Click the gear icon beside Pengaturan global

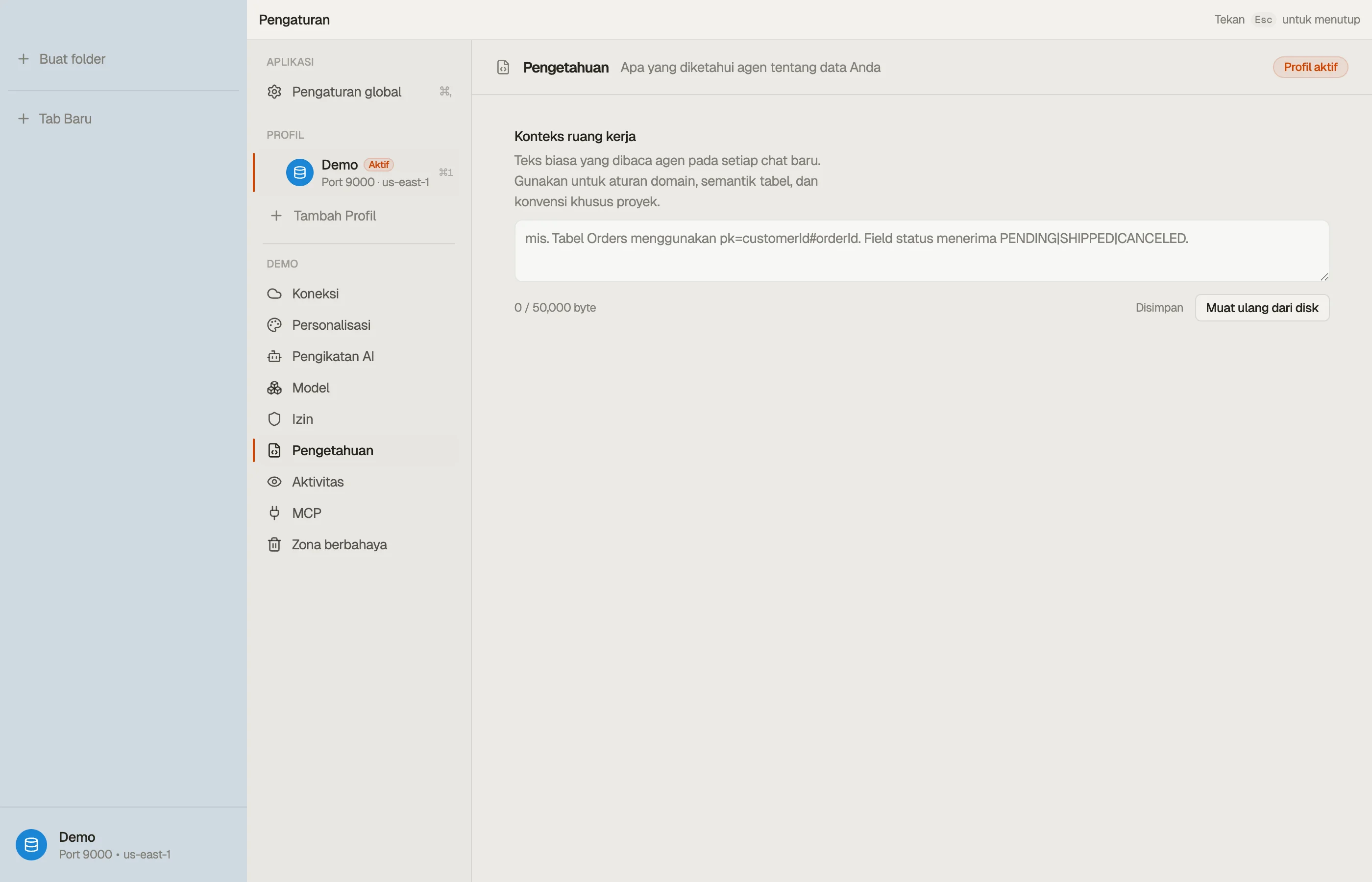pos(274,92)
